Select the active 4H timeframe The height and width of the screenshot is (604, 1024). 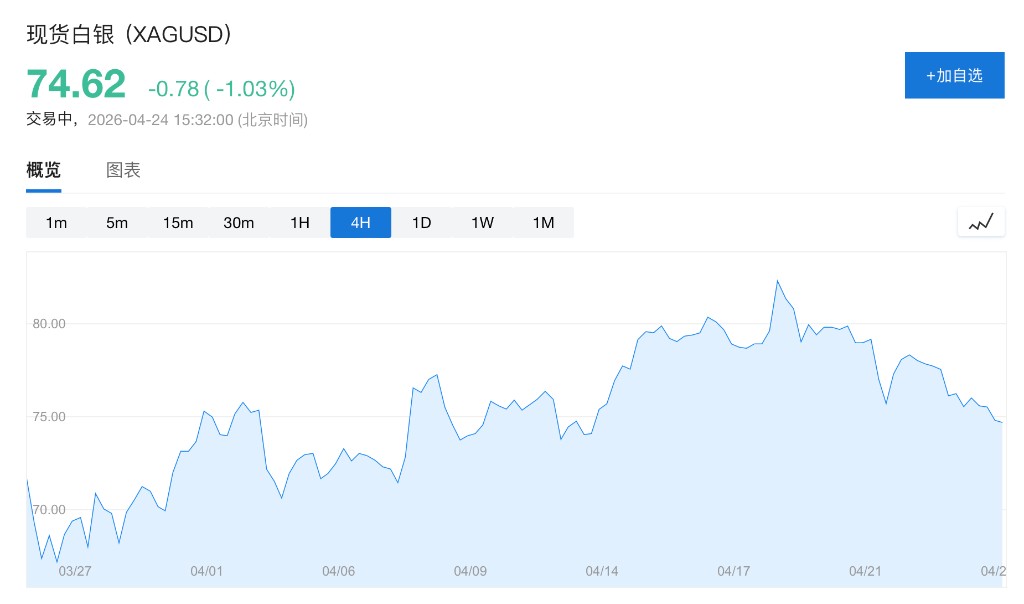point(361,222)
